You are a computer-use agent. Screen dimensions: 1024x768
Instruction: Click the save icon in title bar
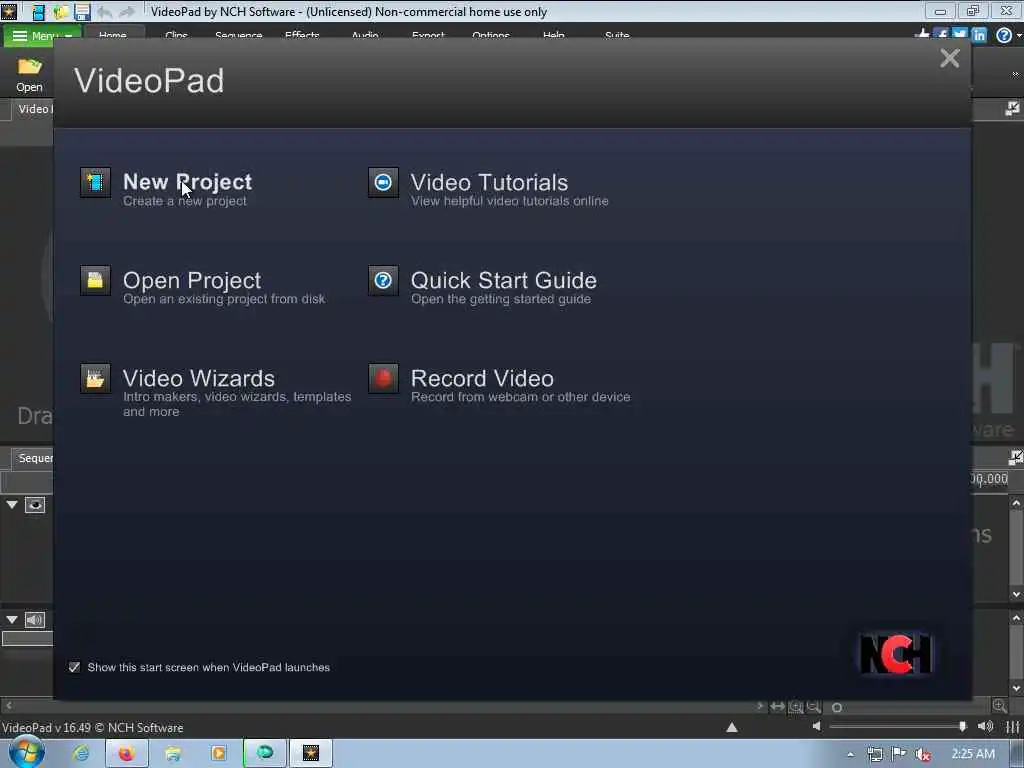[x=82, y=12]
